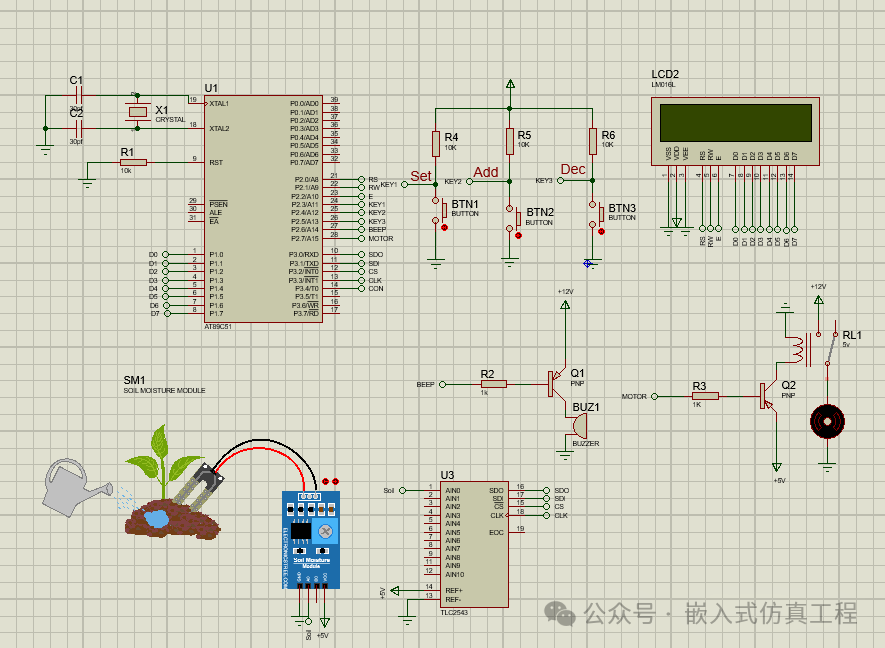Click the LCD2 display screen
The width and height of the screenshot is (885, 648).
click(x=733, y=122)
